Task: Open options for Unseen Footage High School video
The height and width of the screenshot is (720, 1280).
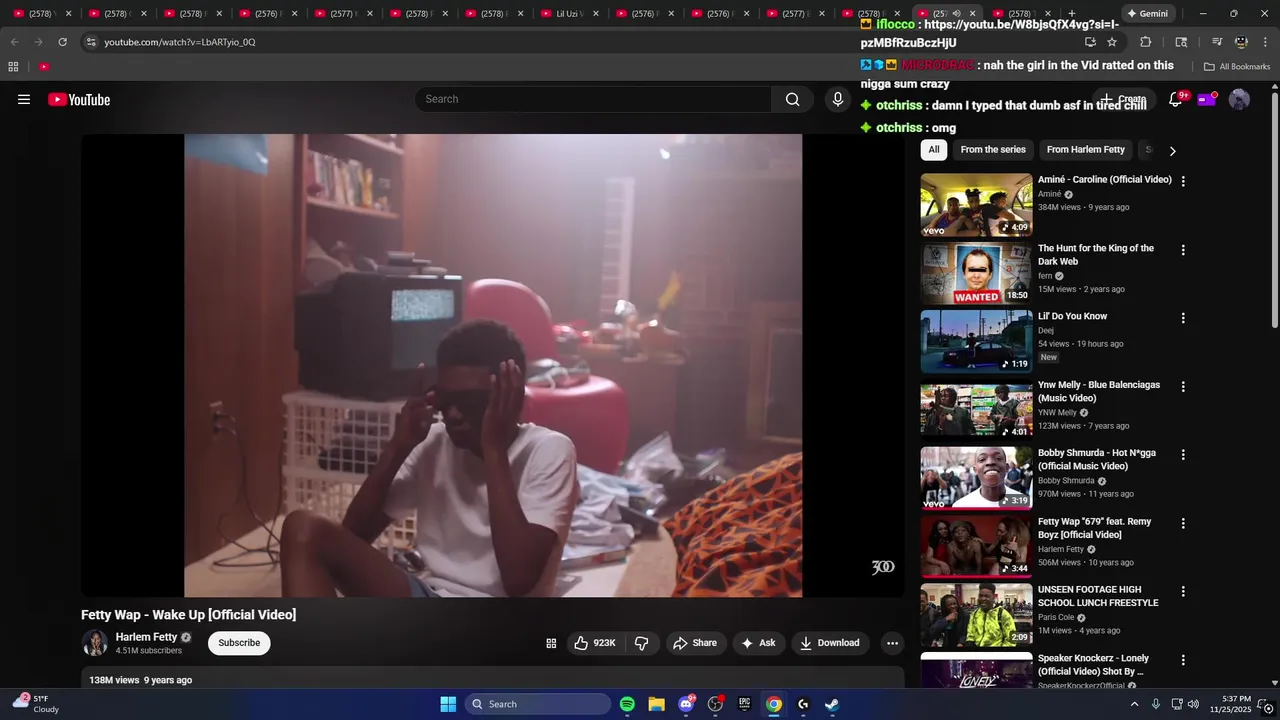Action: [x=1183, y=591]
